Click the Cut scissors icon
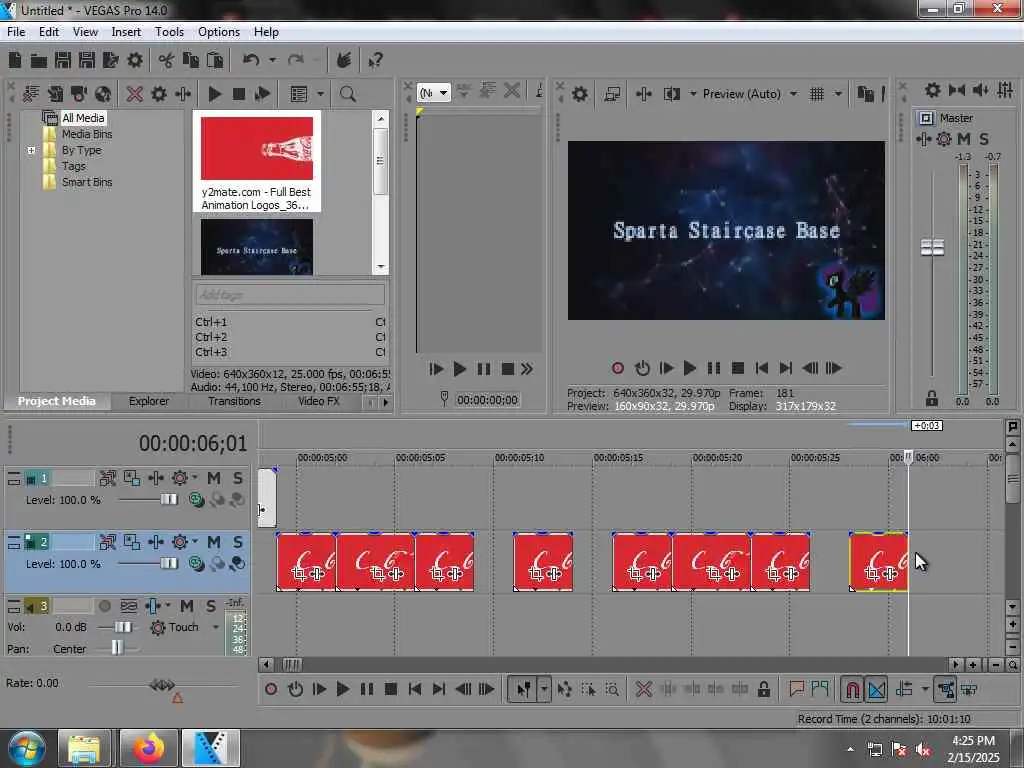The width and height of the screenshot is (1024, 768). pos(166,61)
